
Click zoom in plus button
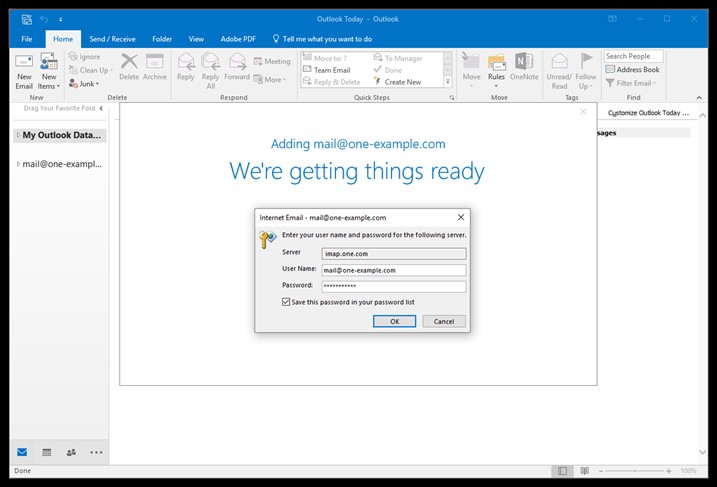(669, 471)
